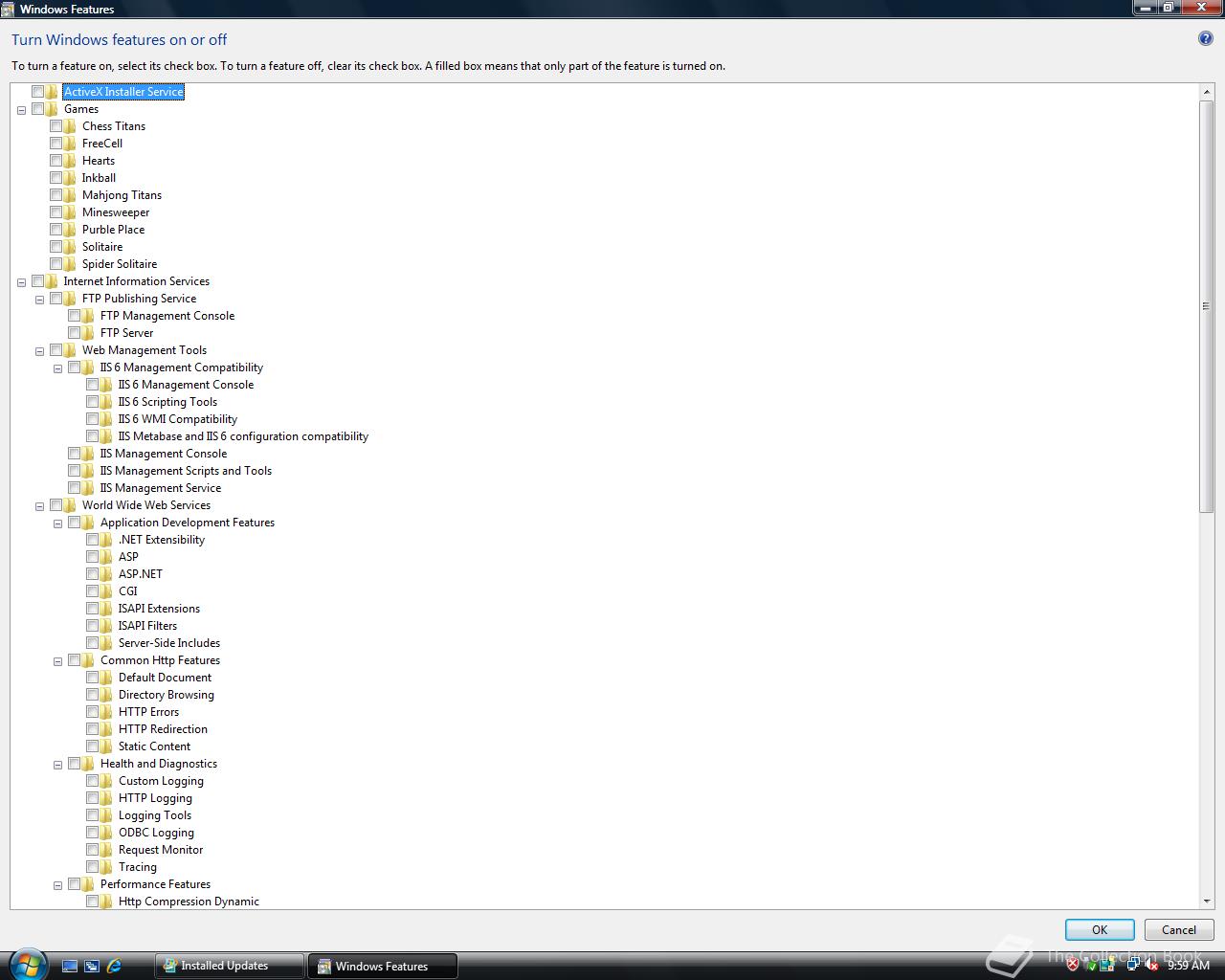The image size is (1225, 980).
Task: Toggle the Internet Information Services checkbox
Action: point(37,281)
